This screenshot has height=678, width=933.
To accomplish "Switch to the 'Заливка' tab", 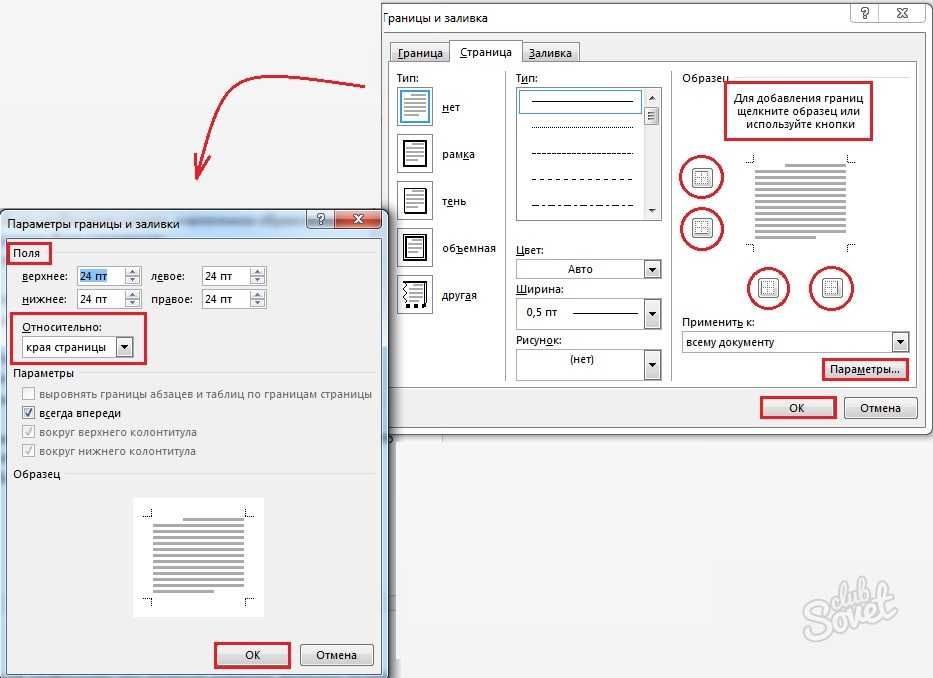I will click(550, 52).
